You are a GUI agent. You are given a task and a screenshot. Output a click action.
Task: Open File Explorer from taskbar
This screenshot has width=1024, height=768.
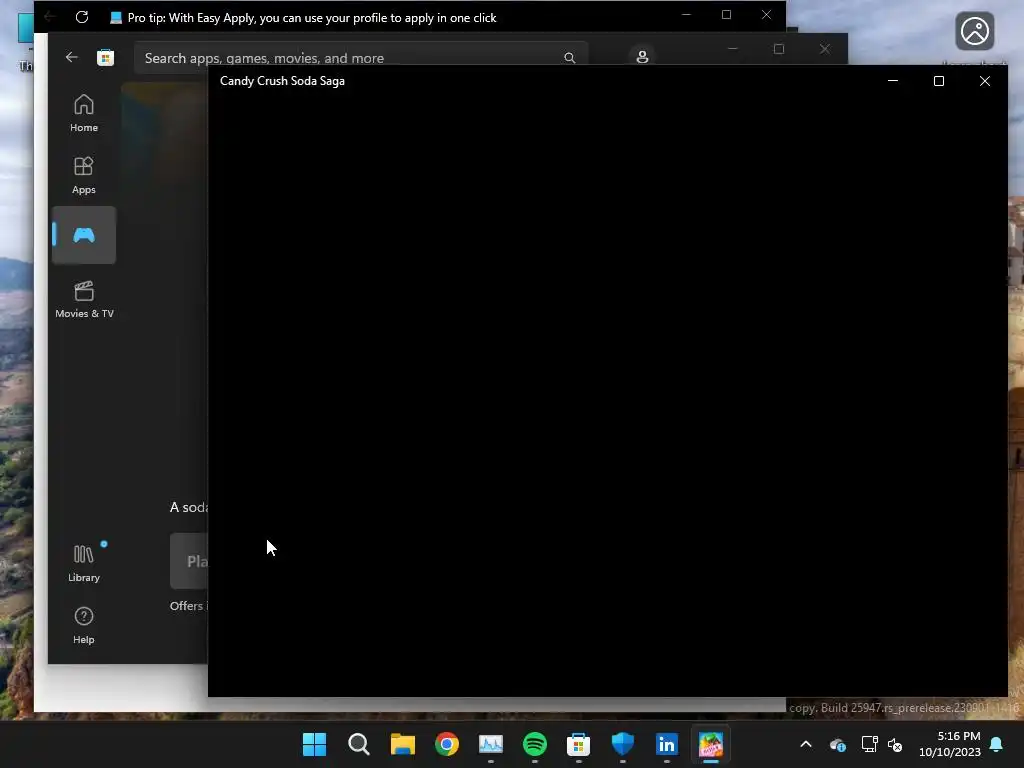(x=402, y=744)
